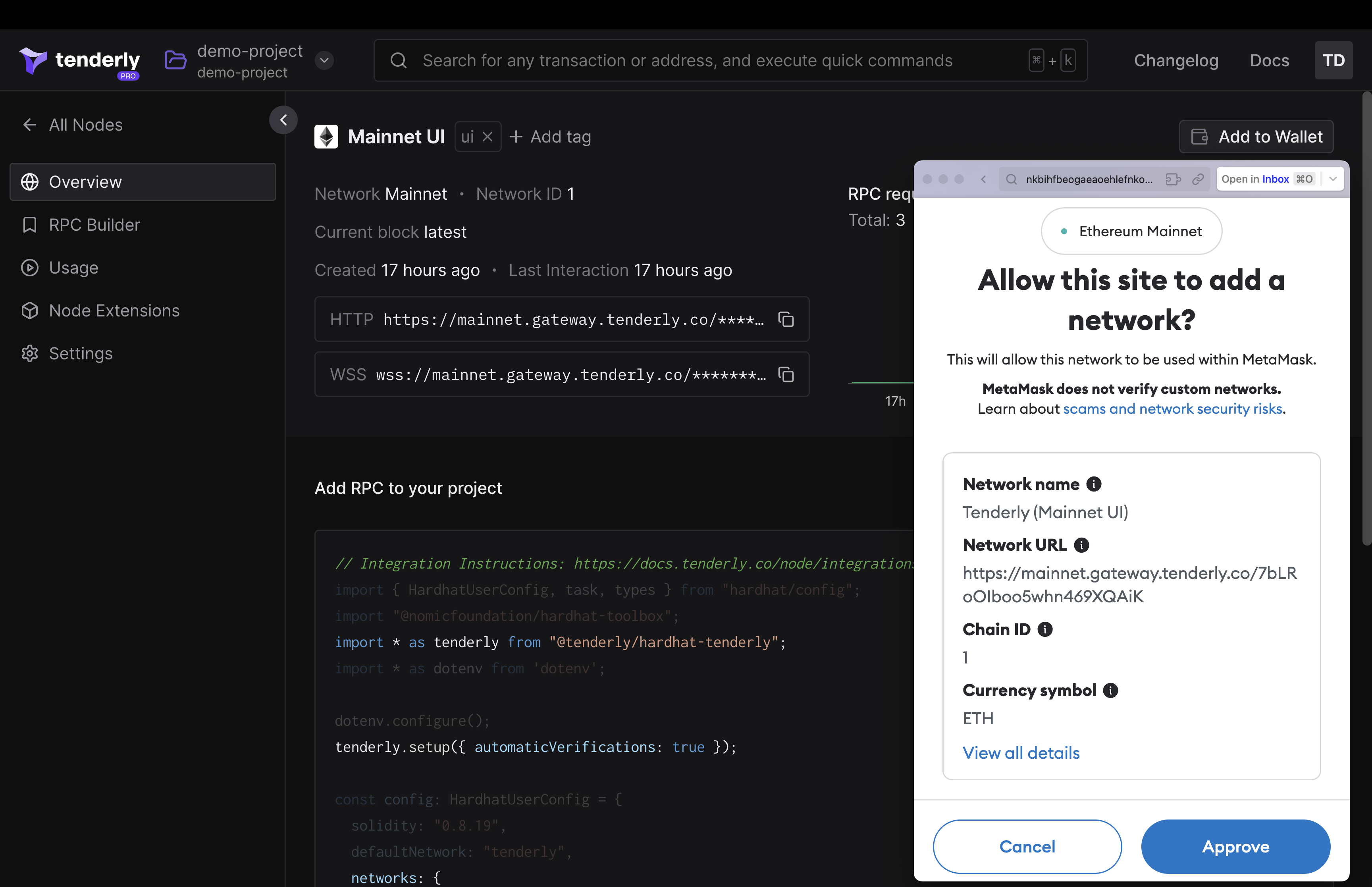Click the MetaMask popup back arrow

983,179
